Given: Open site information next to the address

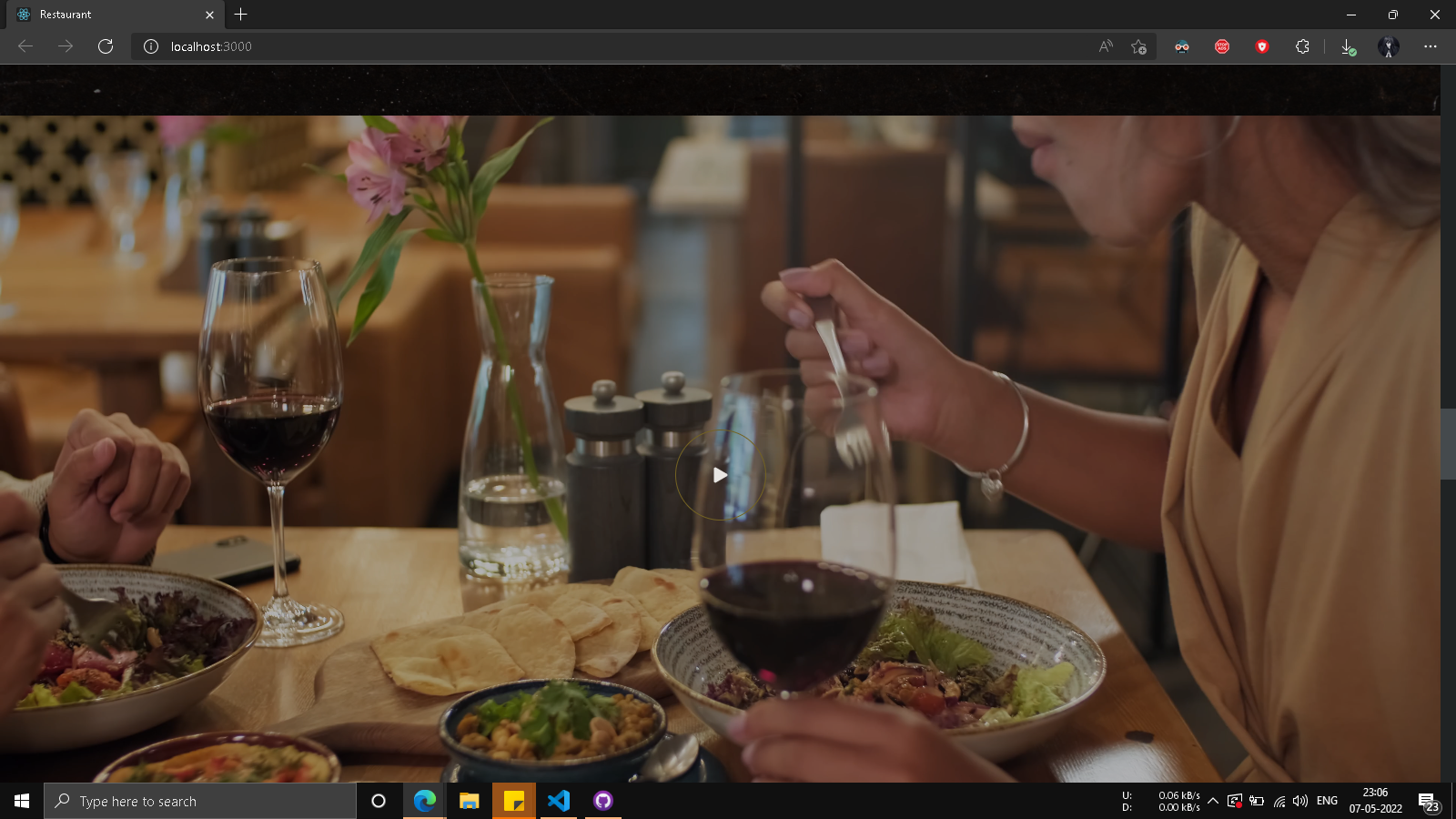Looking at the screenshot, I should tap(149, 46).
